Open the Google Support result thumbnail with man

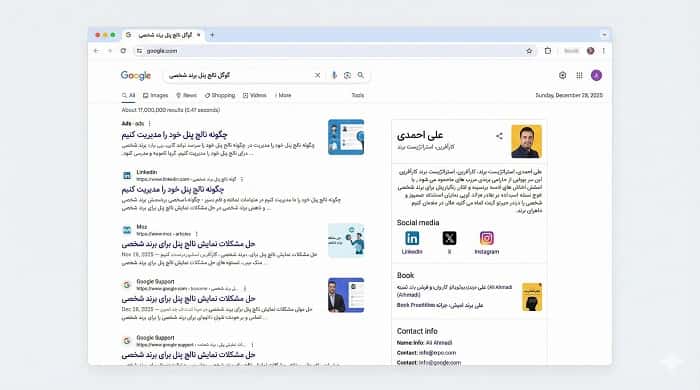tap(346, 295)
